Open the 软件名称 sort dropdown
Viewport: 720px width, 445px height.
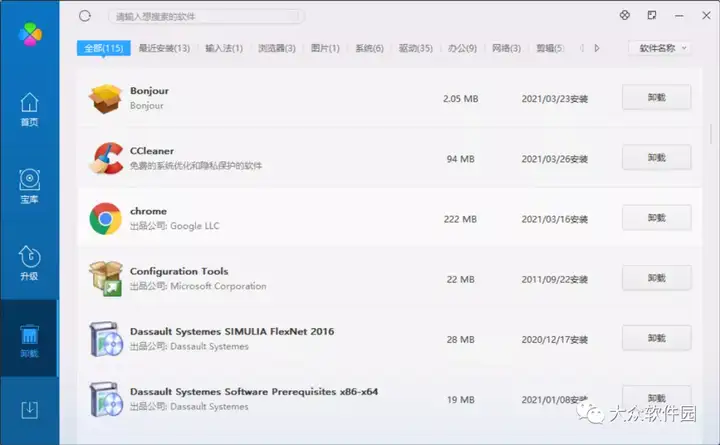tap(660, 48)
